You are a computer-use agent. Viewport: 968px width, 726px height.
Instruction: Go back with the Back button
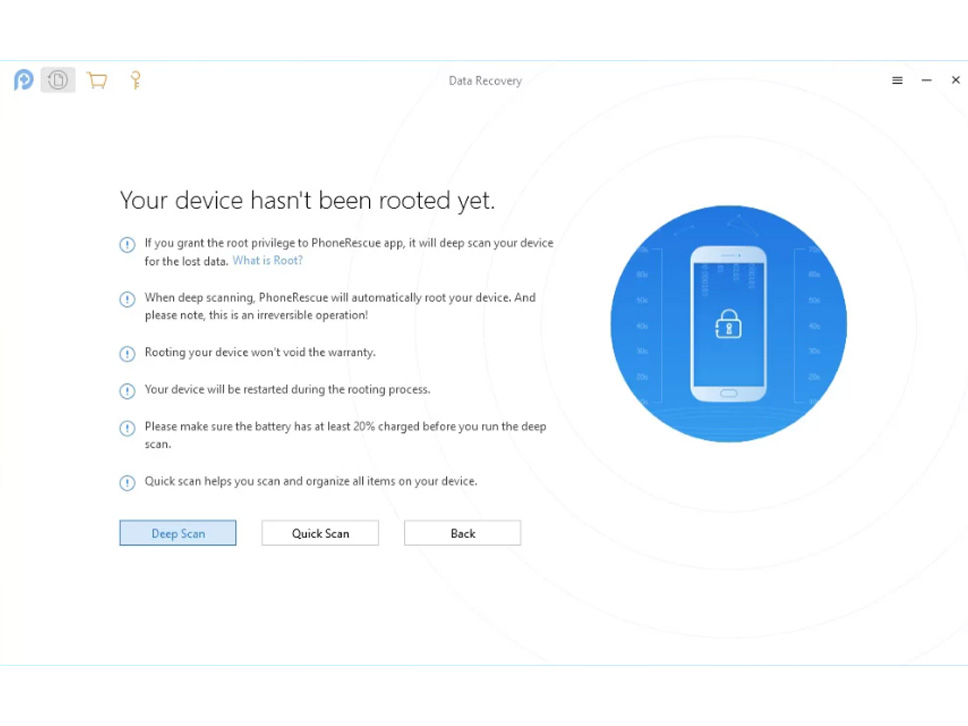point(462,533)
